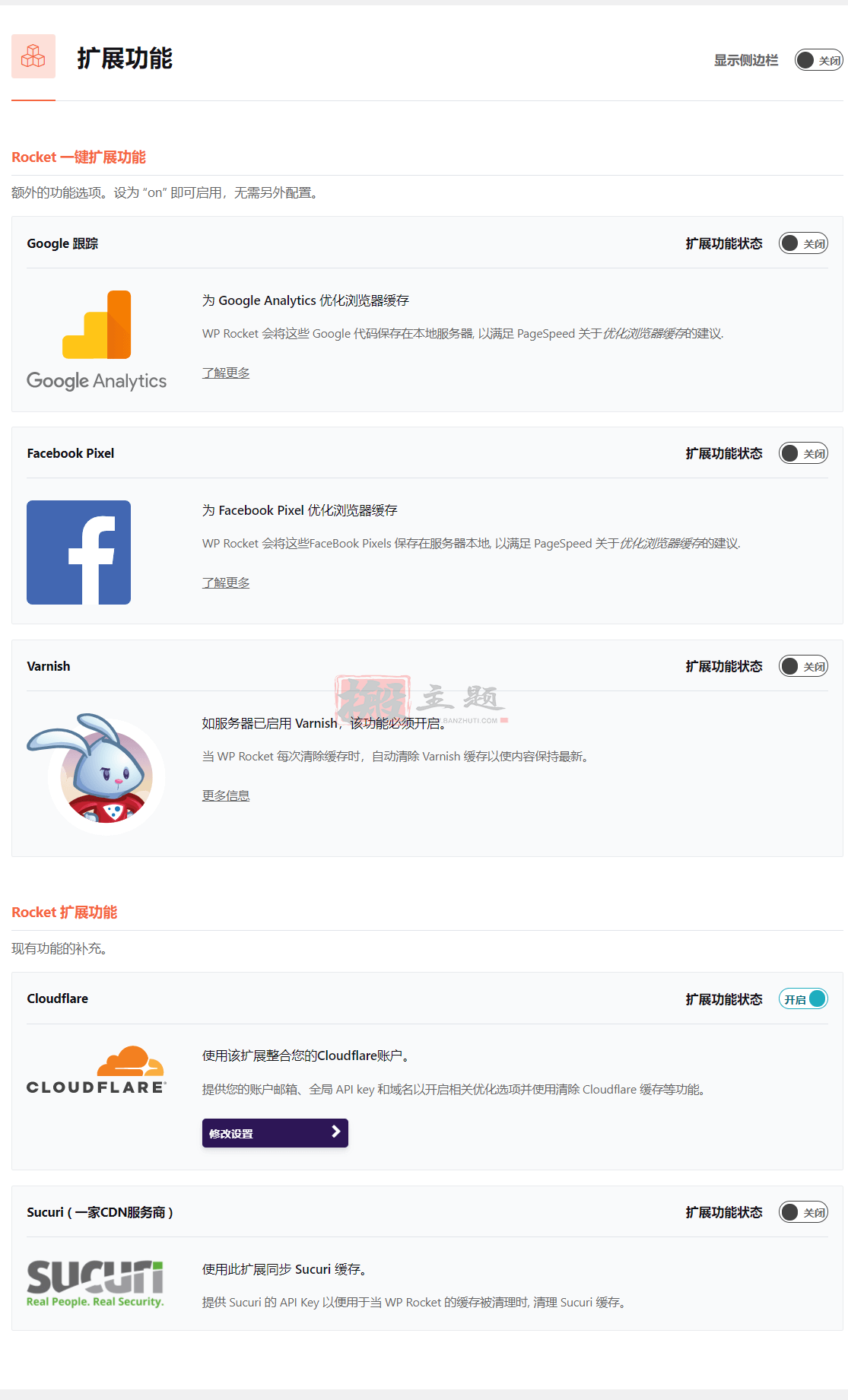
Task: Toggle the 显示侧边栏 switch
Action: click(818, 60)
